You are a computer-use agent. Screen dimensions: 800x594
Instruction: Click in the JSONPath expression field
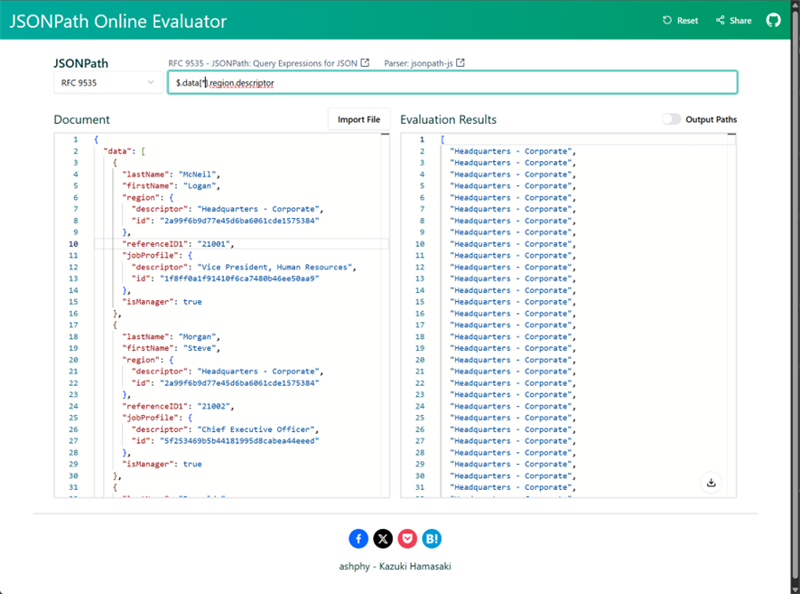[x=453, y=83]
